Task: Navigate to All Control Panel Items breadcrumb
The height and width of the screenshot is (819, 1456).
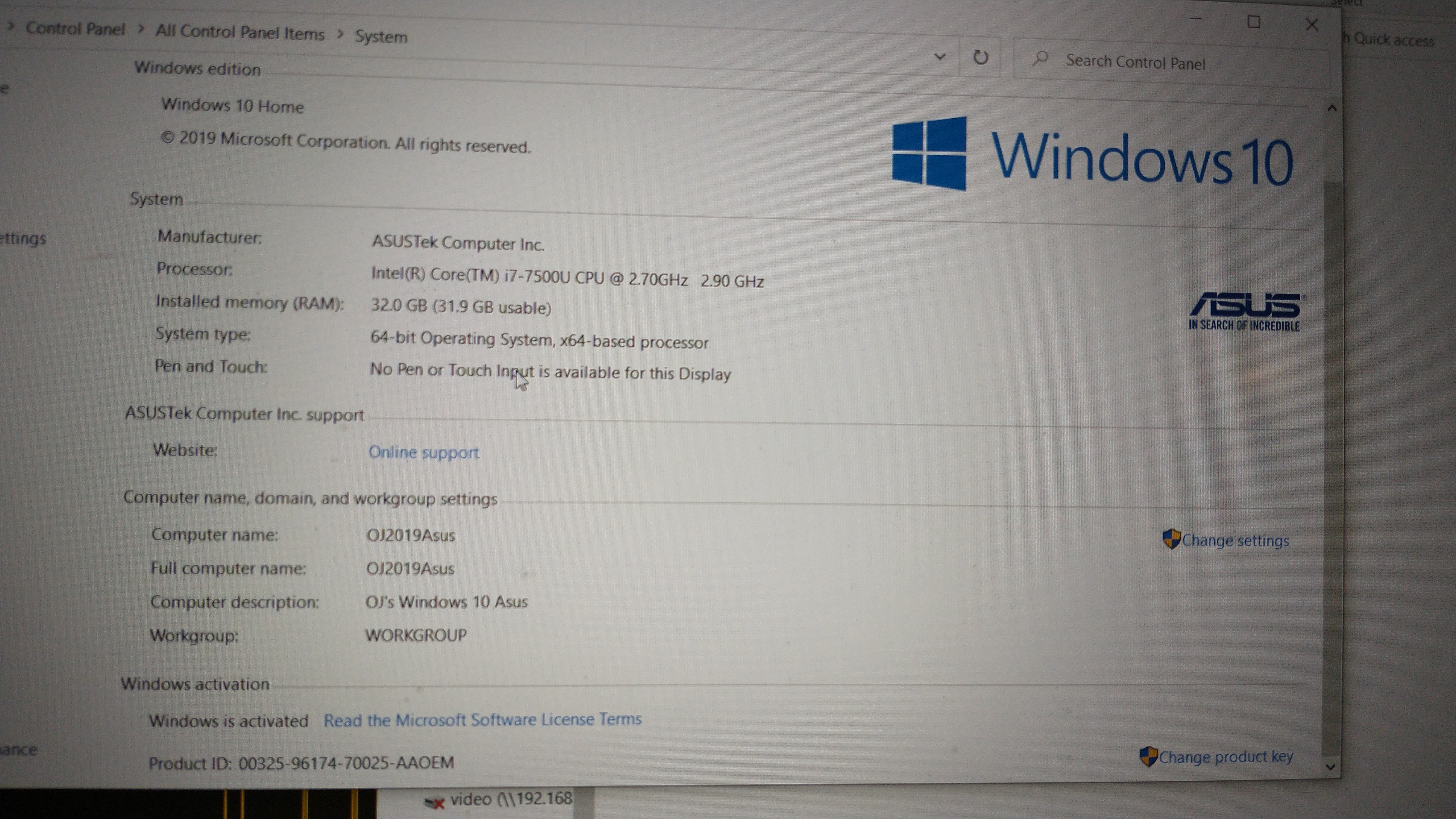Action: 240,32
